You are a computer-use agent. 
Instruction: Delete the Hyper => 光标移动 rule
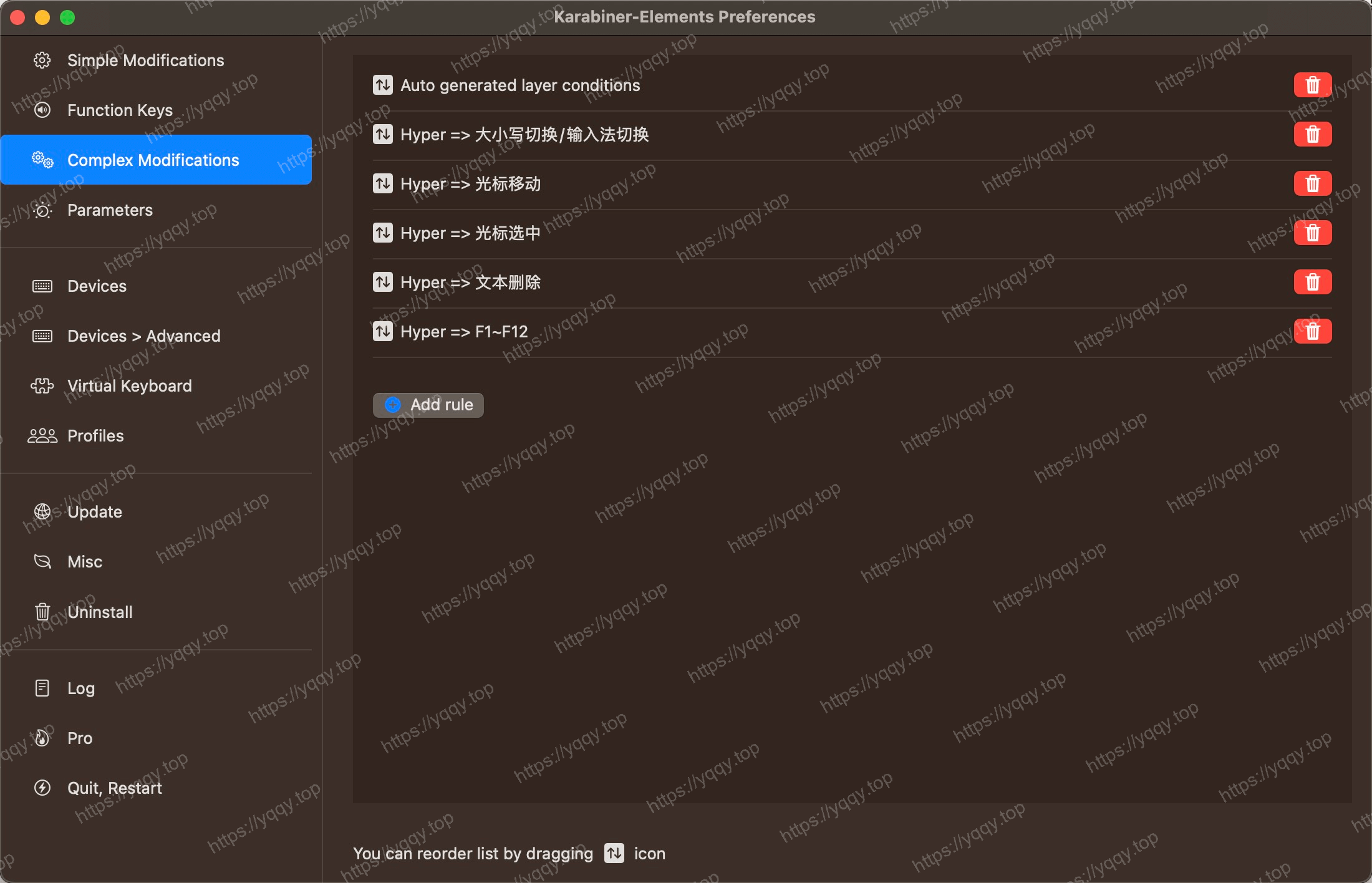[x=1313, y=183]
